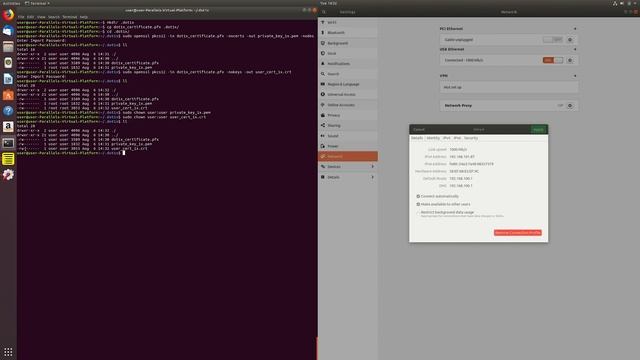
Task: Select the Terminal icon in the dock
Action: coord(8,143)
